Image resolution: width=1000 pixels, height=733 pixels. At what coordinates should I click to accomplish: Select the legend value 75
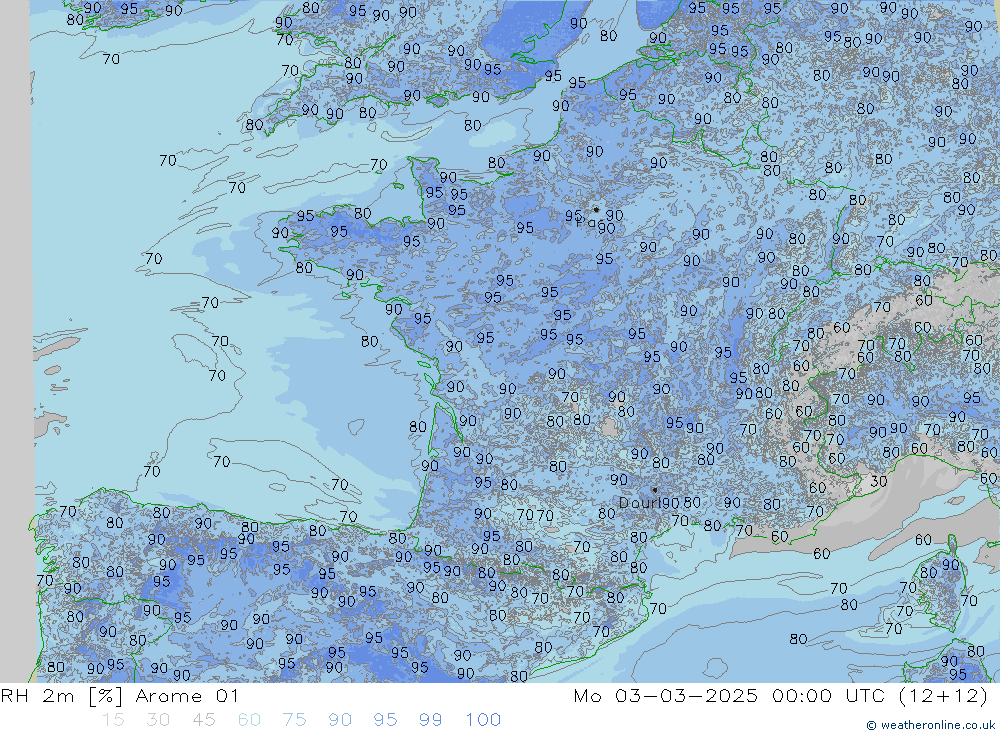(295, 720)
